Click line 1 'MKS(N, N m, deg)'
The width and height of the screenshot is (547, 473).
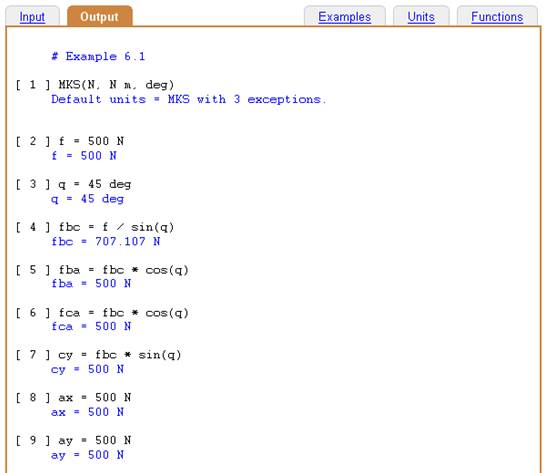(x=116, y=85)
